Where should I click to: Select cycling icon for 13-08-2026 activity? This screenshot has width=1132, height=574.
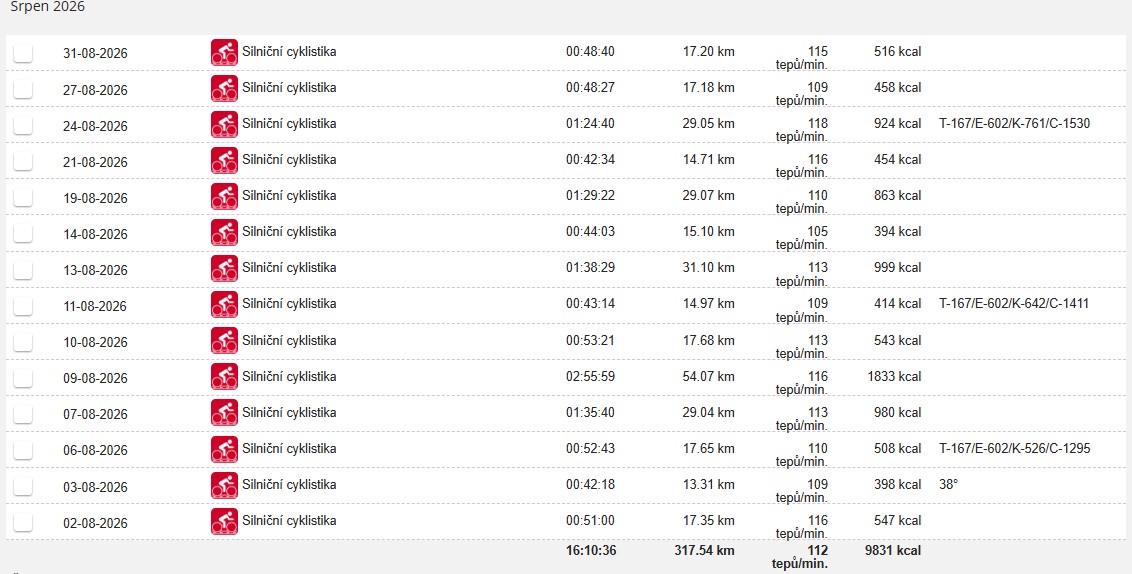tap(224, 269)
